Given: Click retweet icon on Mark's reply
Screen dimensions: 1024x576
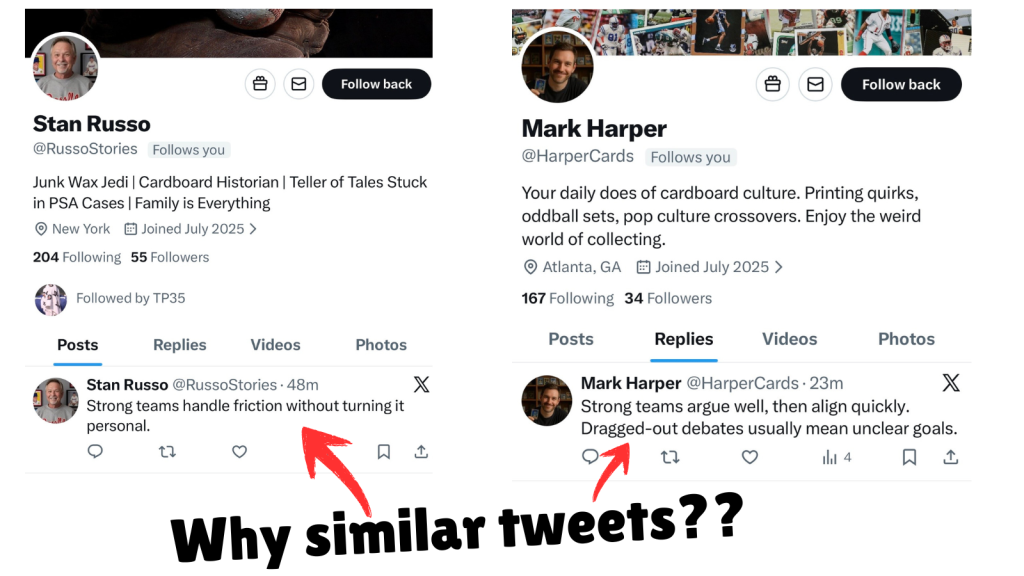Looking at the screenshot, I should pyautogui.click(x=670, y=457).
